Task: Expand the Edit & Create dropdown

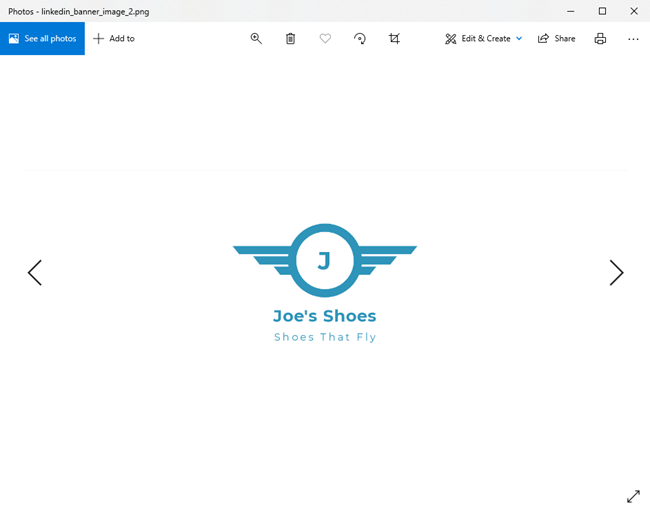Action: coord(484,39)
